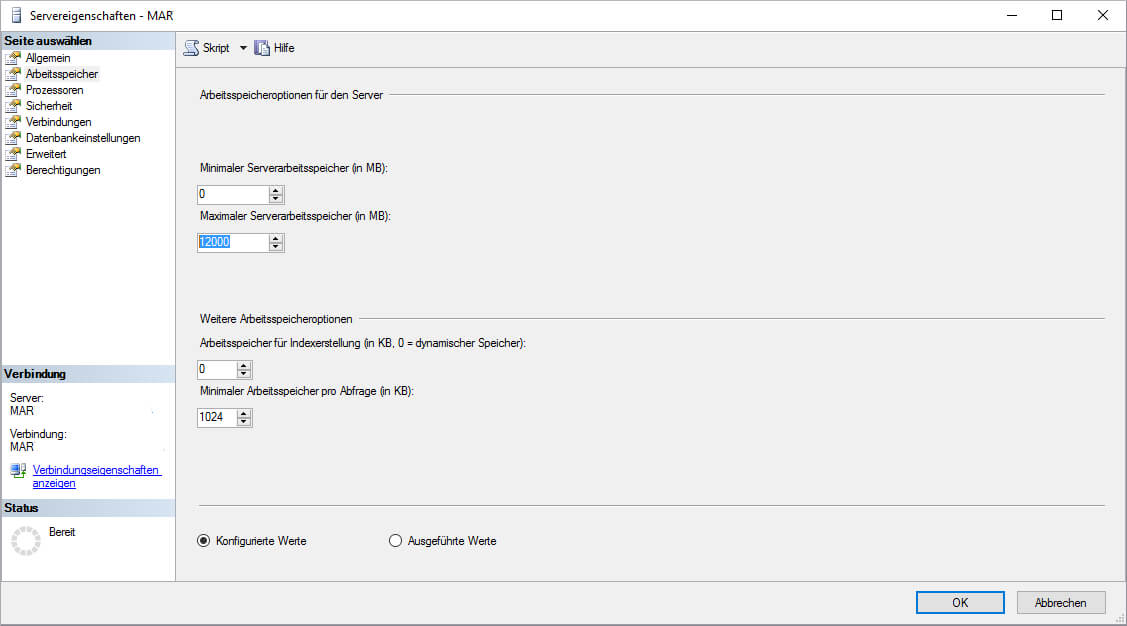1127x626 pixels.
Task: Select the Konfigurierte Werte radio button
Action: [204, 541]
